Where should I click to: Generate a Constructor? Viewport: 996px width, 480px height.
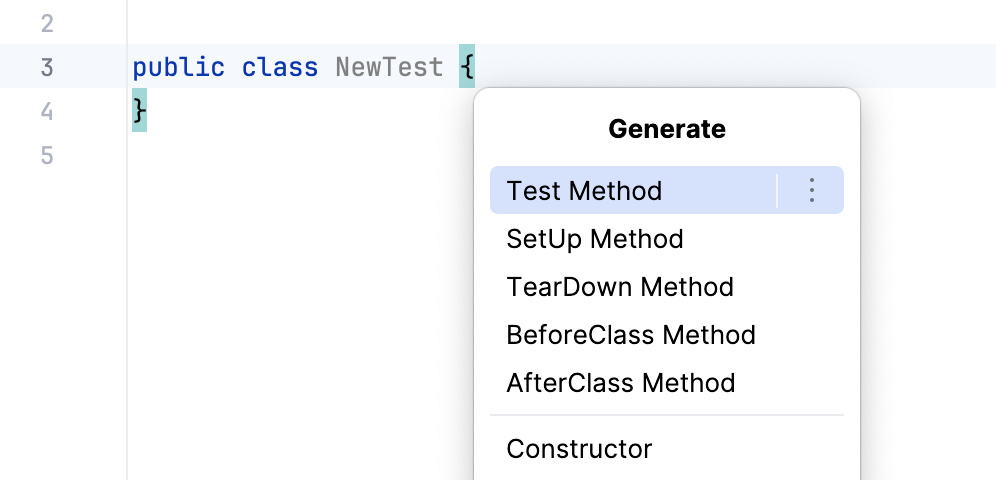pyautogui.click(x=579, y=449)
